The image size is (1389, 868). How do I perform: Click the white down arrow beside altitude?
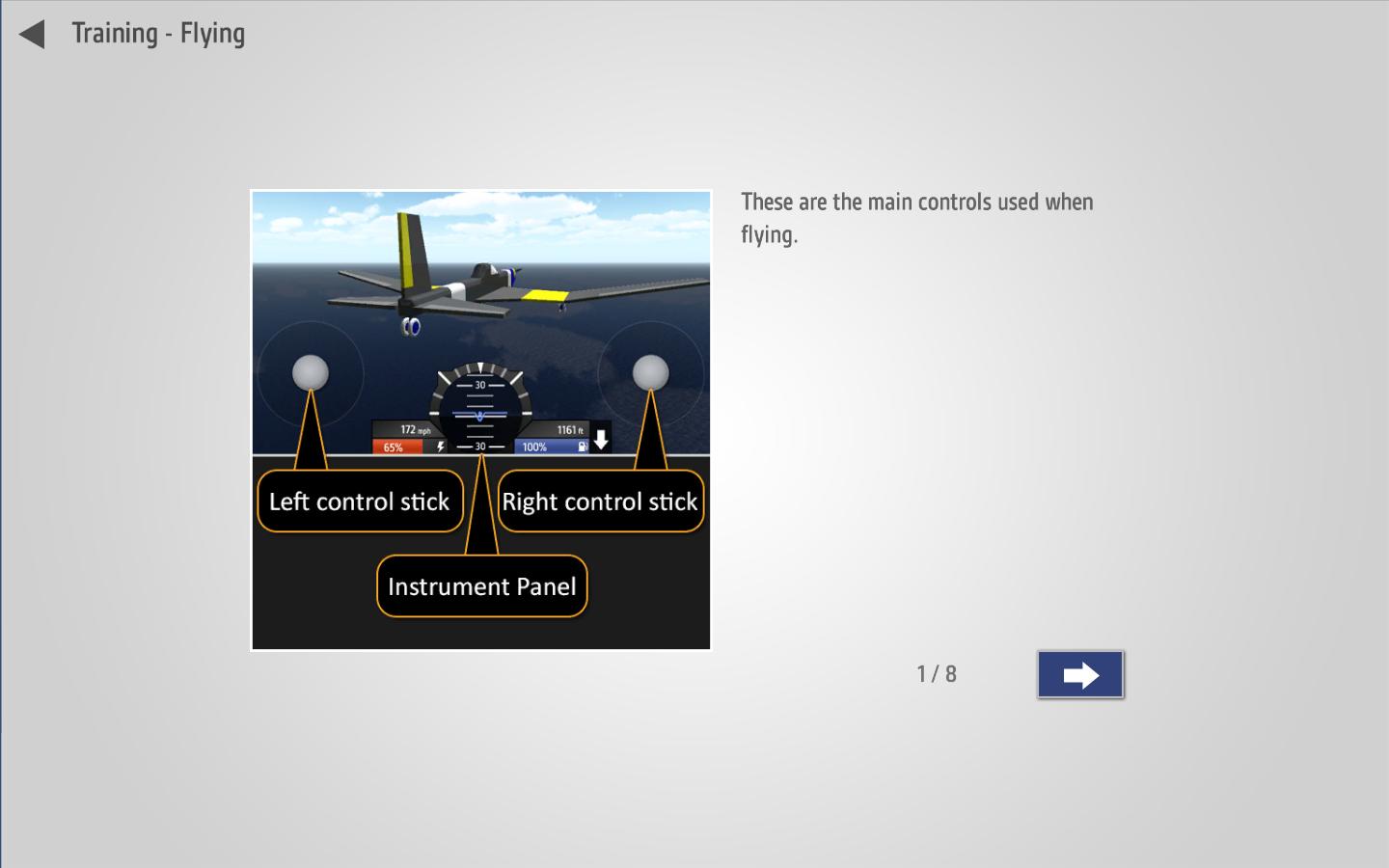(601, 440)
